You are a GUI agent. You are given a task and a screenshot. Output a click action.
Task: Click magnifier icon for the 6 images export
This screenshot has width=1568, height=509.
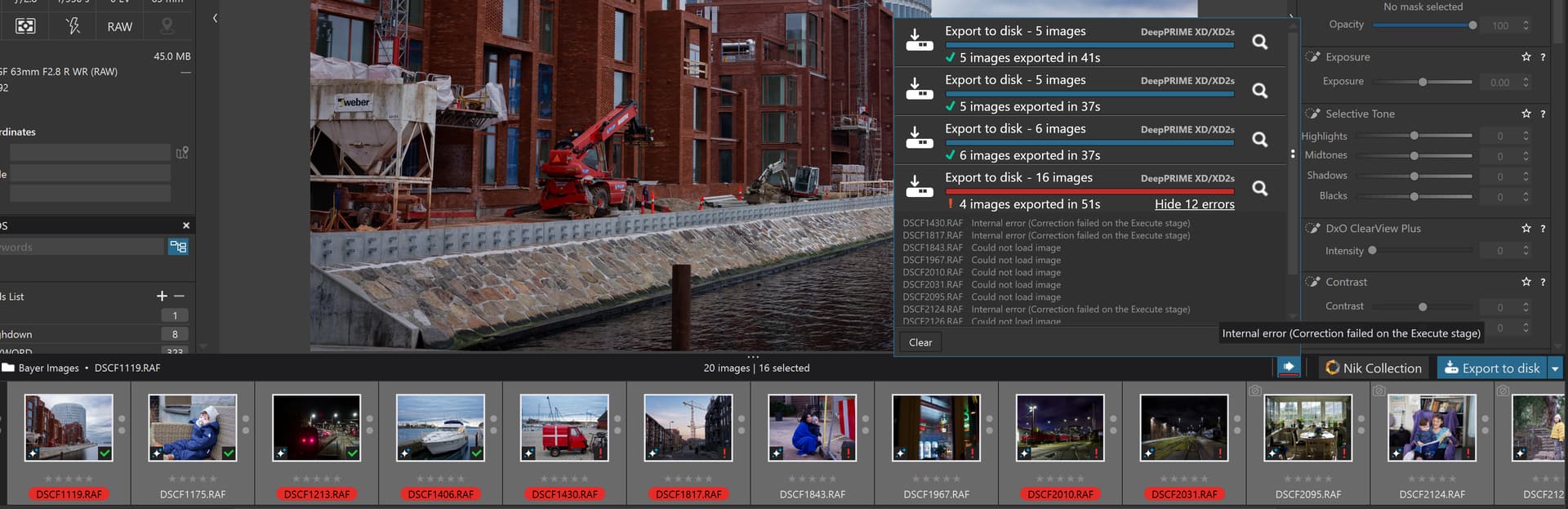[1259, 140]
